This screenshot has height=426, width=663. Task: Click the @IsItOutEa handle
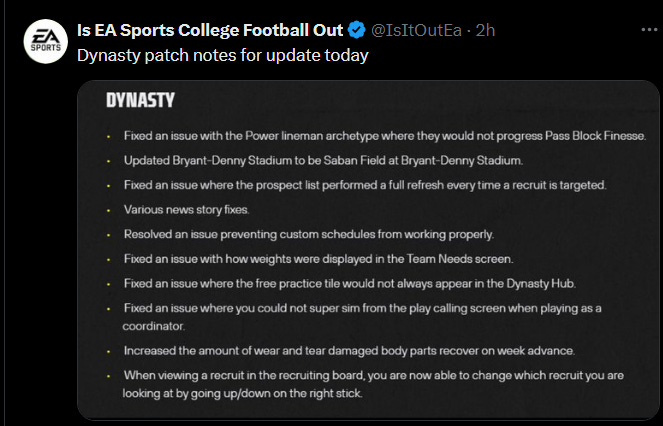[416, 30]
